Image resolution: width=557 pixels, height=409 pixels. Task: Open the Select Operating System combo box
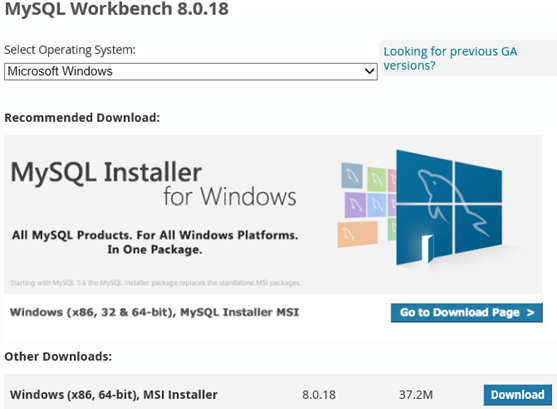point(191,71)
